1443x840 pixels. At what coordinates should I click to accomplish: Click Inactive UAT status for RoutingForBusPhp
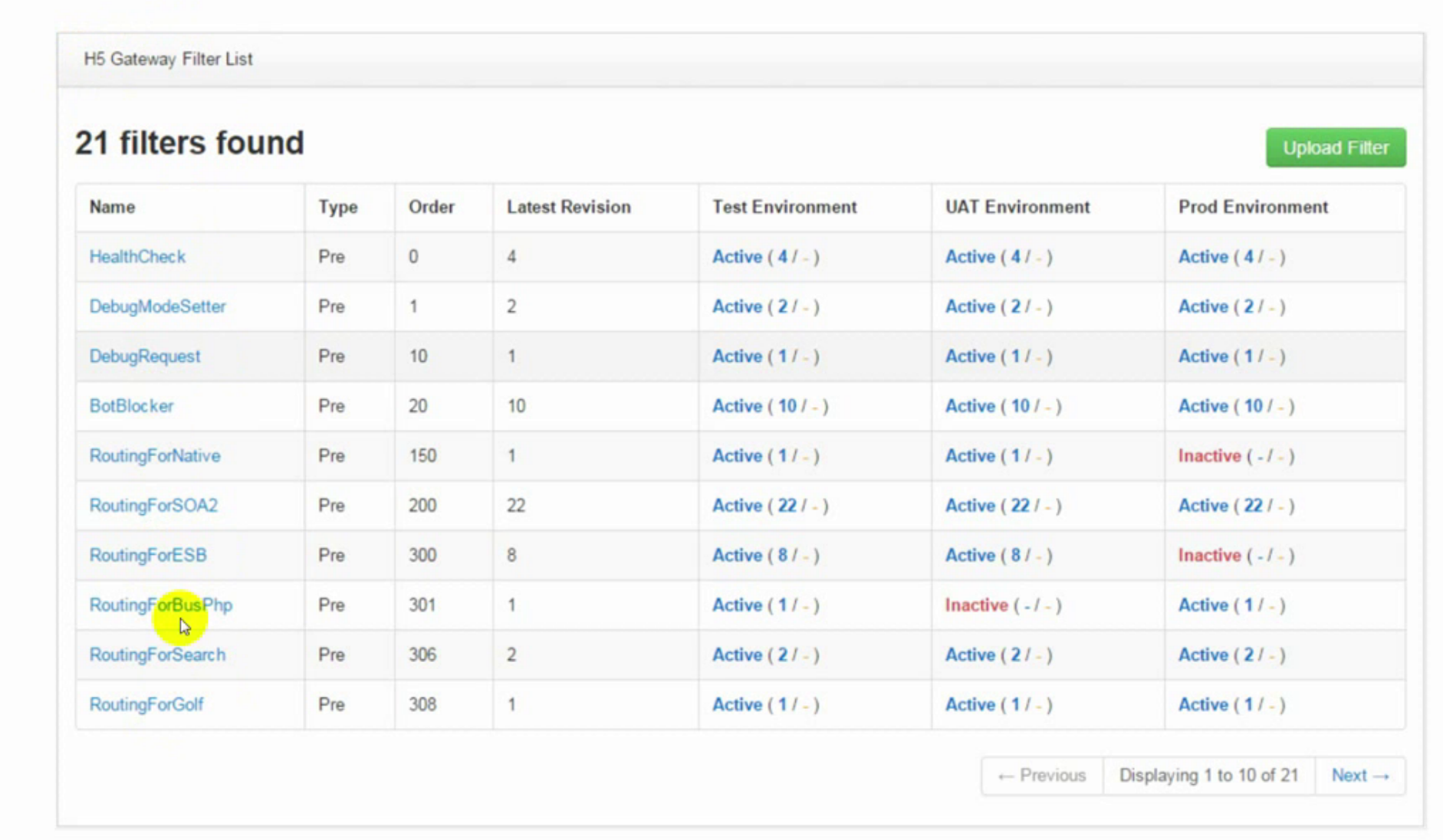pos(976,605)
